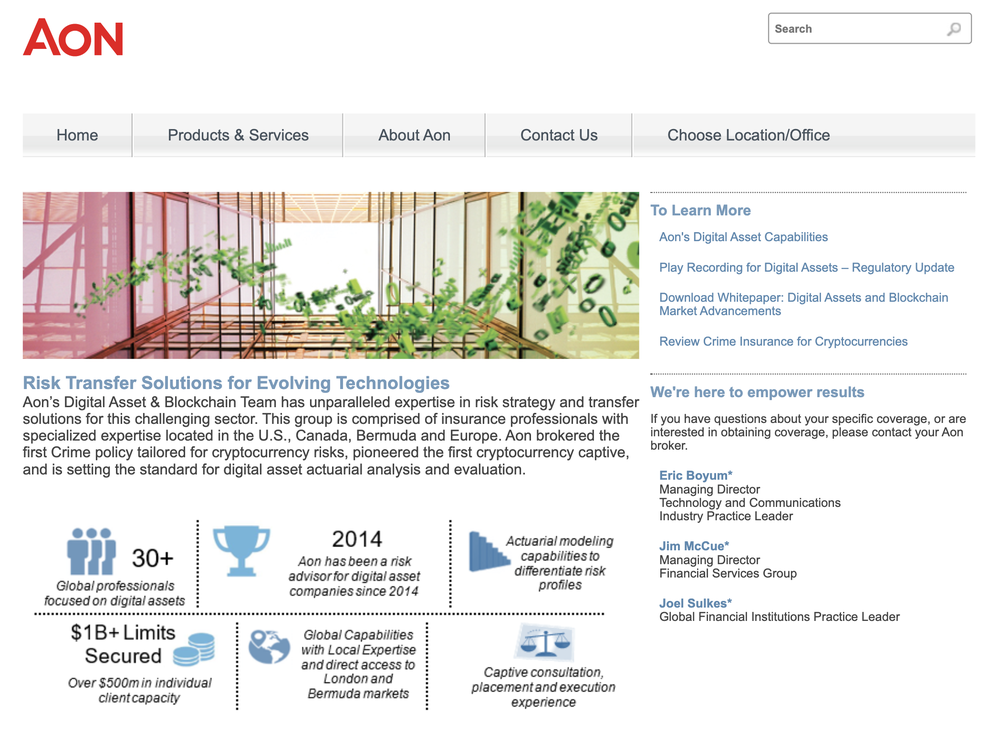The width and height of the screenshot is (1000, 739).
Task: Click 'Over $500m in individual client capacity'
Action: [140, 691]
